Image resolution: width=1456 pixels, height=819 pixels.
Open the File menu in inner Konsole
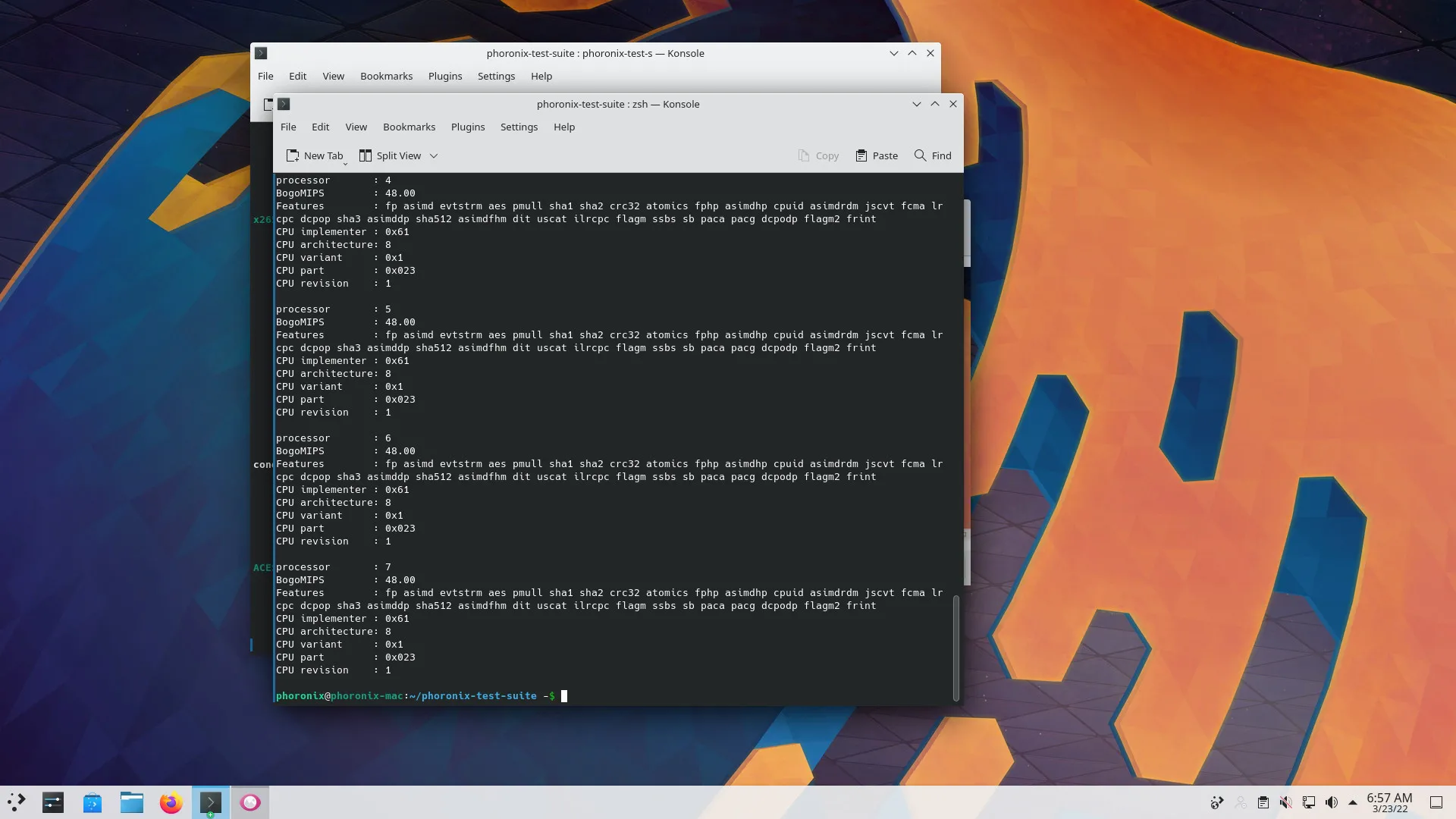click(288, 126)
